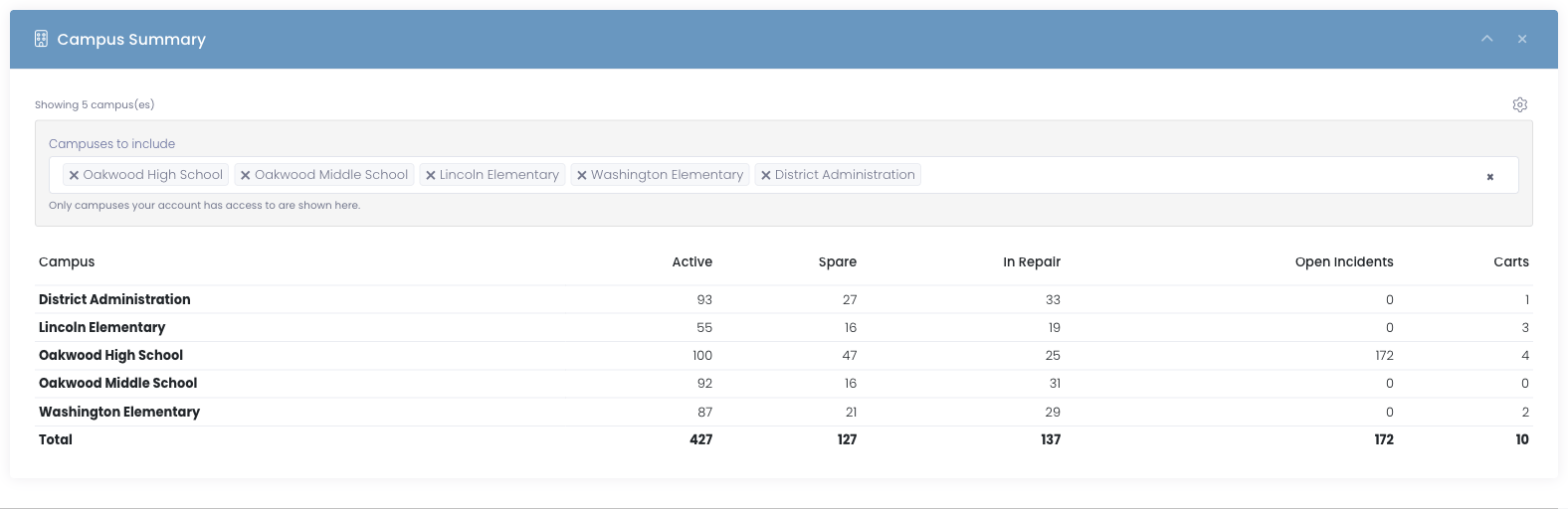
Task: Click Oakwood Middle School in repair 31
Action: (x=1055, y=383)
